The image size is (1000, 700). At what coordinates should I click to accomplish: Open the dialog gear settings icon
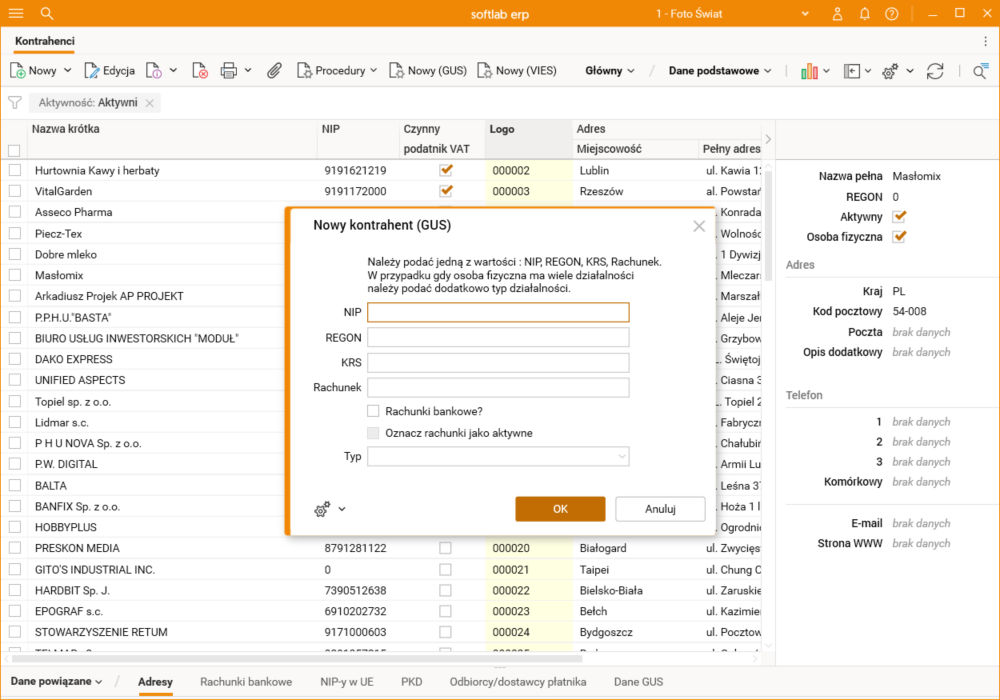click(322, 509)
